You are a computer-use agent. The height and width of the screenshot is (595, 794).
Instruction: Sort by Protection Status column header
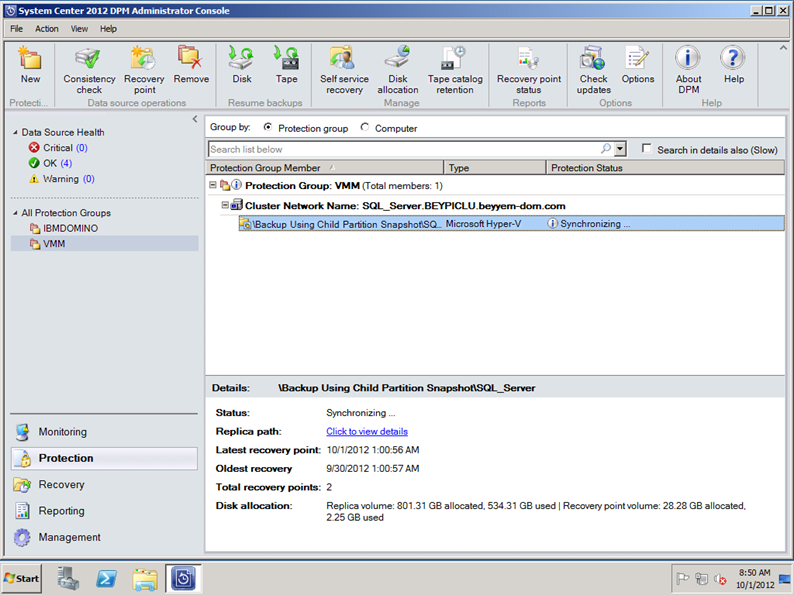pos(665,168)
